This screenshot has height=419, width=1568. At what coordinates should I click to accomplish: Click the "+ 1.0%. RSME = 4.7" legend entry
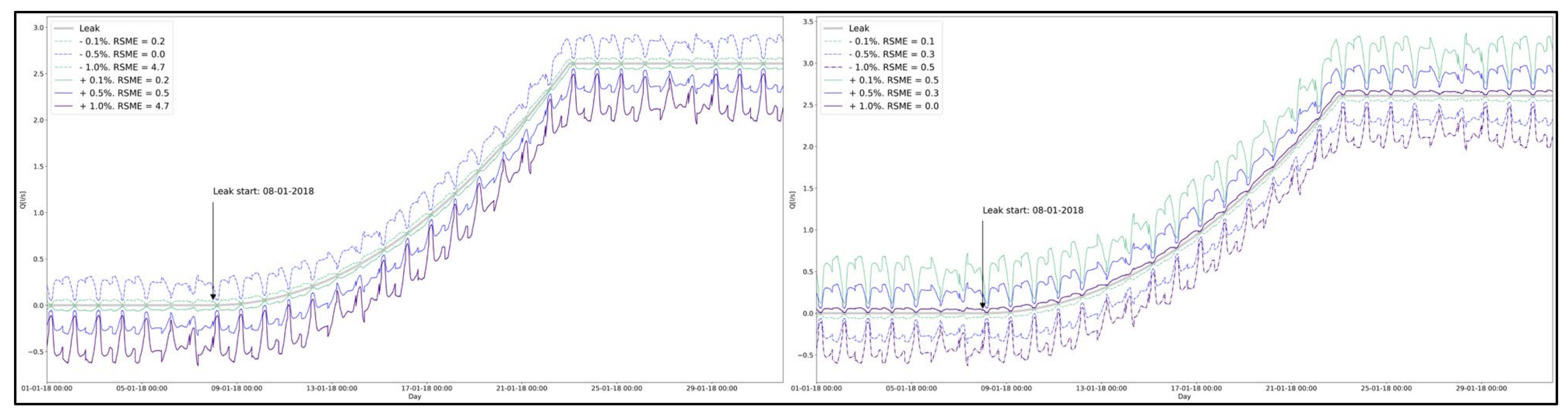[x=124, y=106]
